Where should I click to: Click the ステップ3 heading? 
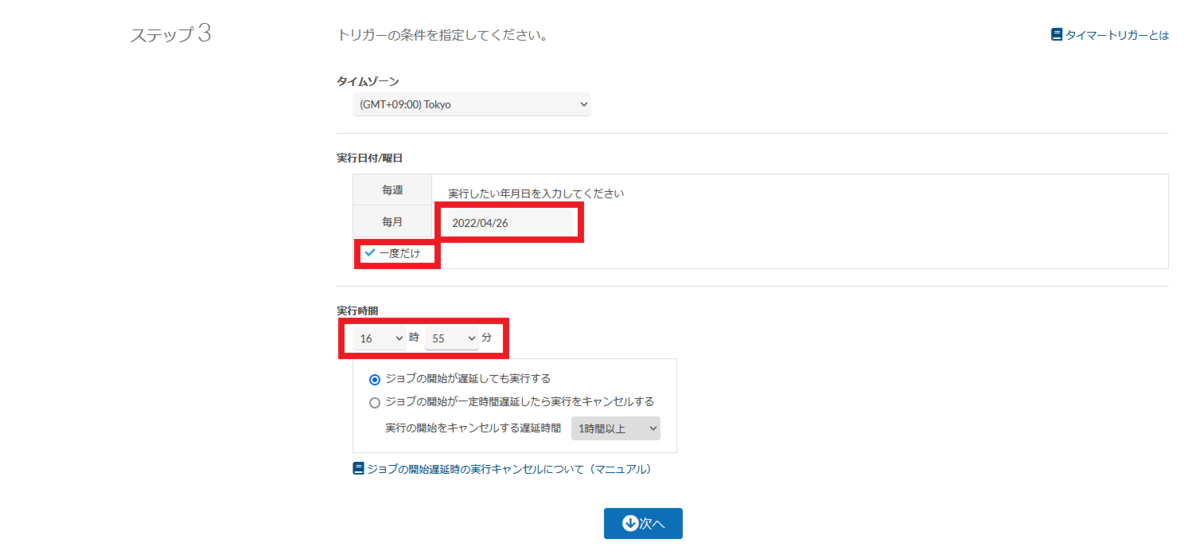[171, 35]
